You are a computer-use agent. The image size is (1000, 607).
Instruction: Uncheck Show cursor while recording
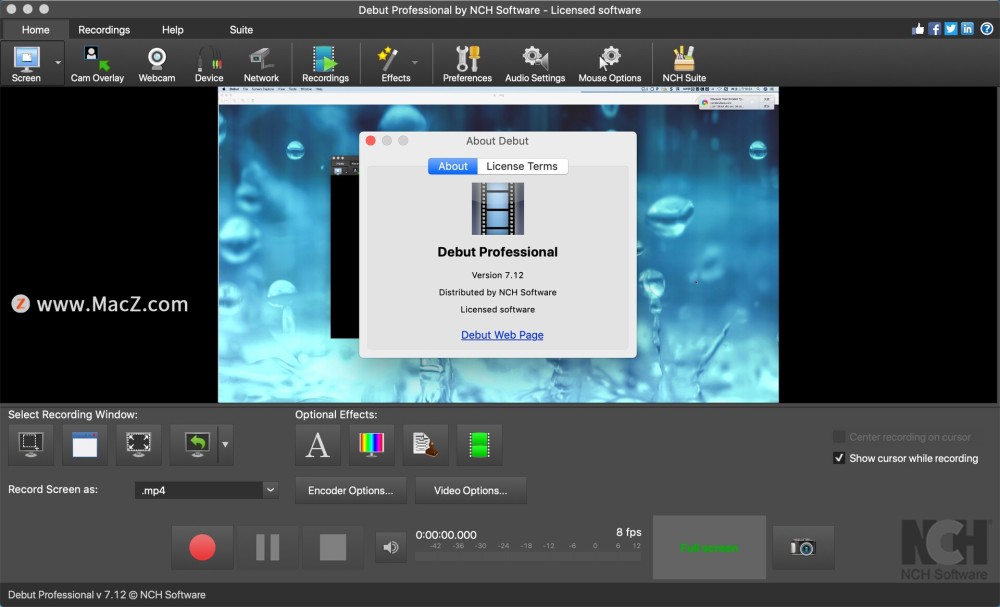[x=839, y=458]
